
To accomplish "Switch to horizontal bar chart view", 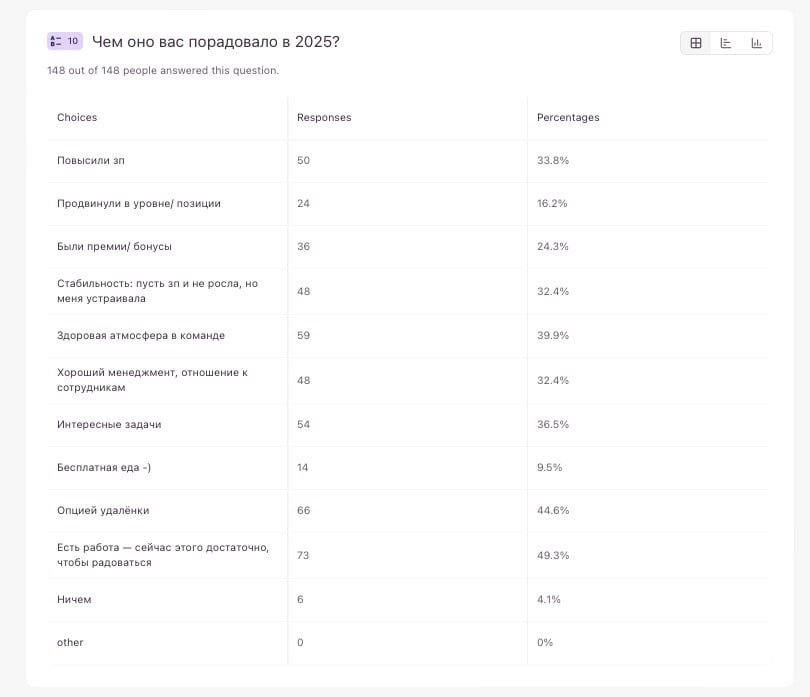I will pos(726,43).
